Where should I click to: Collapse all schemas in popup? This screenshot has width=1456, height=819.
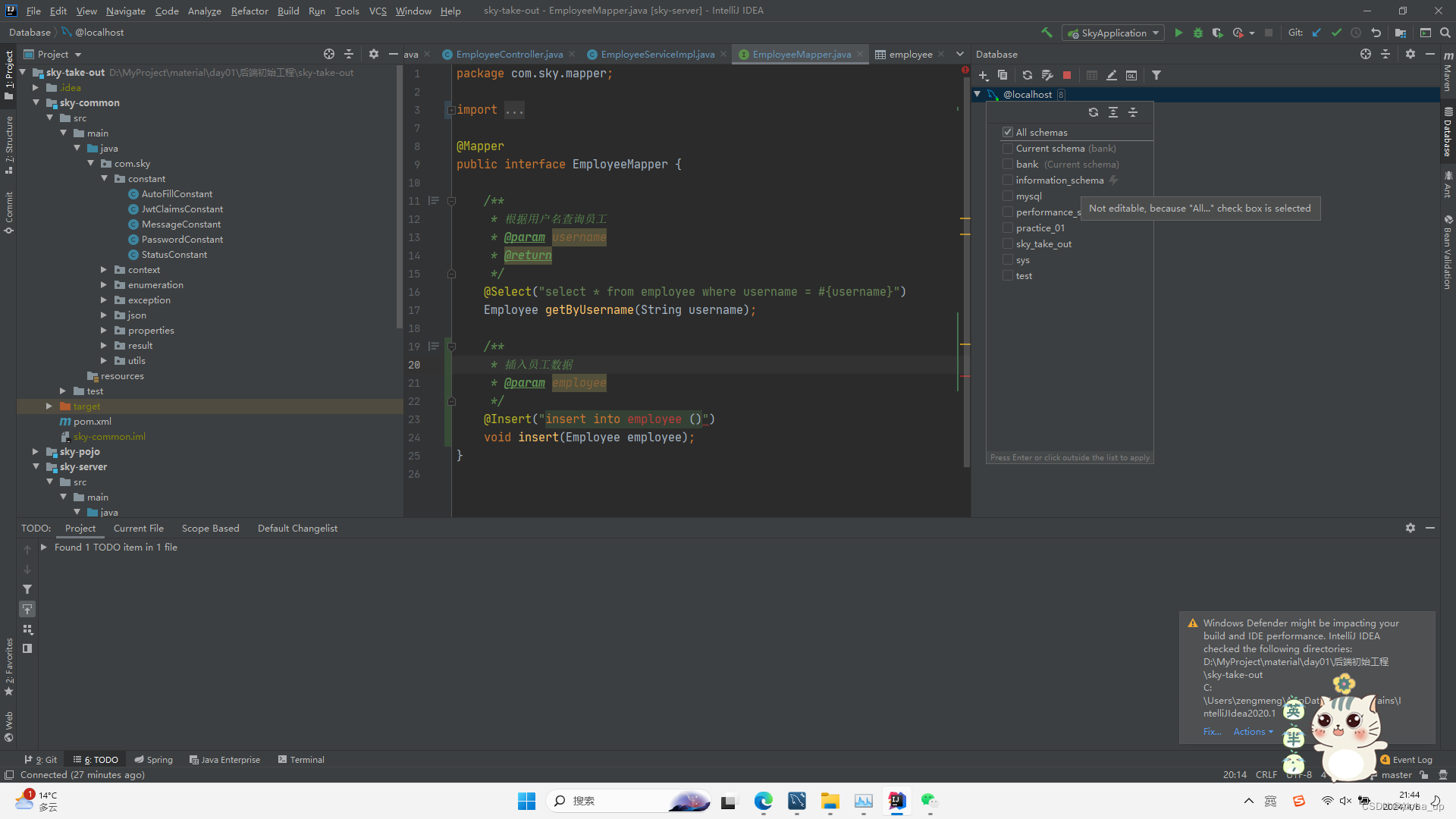[1133, 112]
